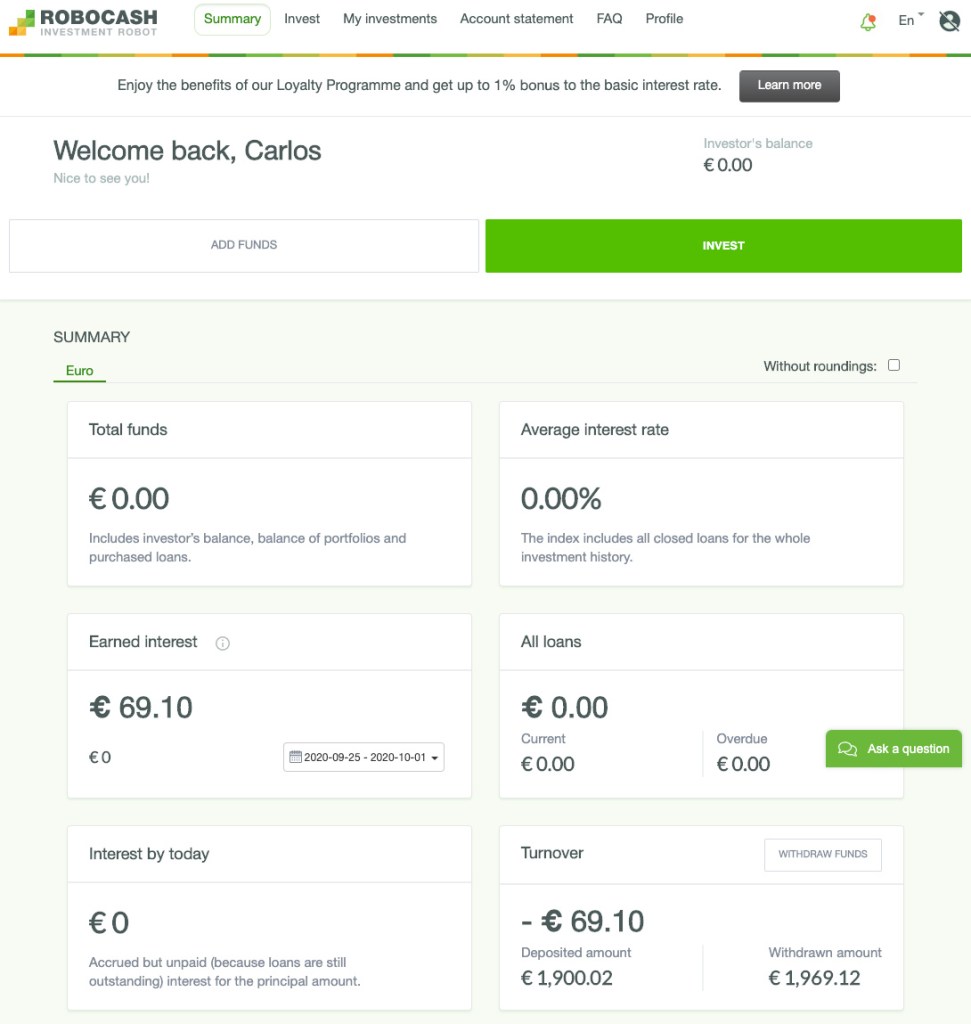Go to Account statement
The image size is (971, 1024).
515,19
